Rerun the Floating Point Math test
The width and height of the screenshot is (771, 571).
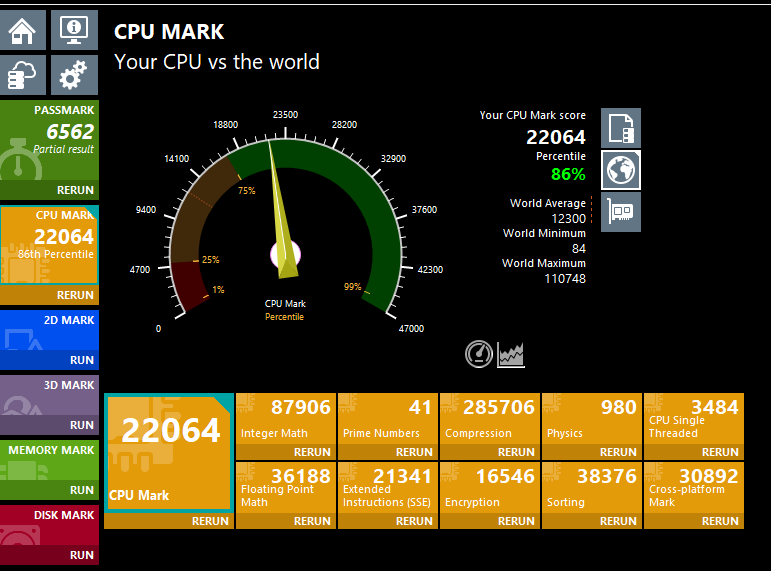tap(312, 521)
